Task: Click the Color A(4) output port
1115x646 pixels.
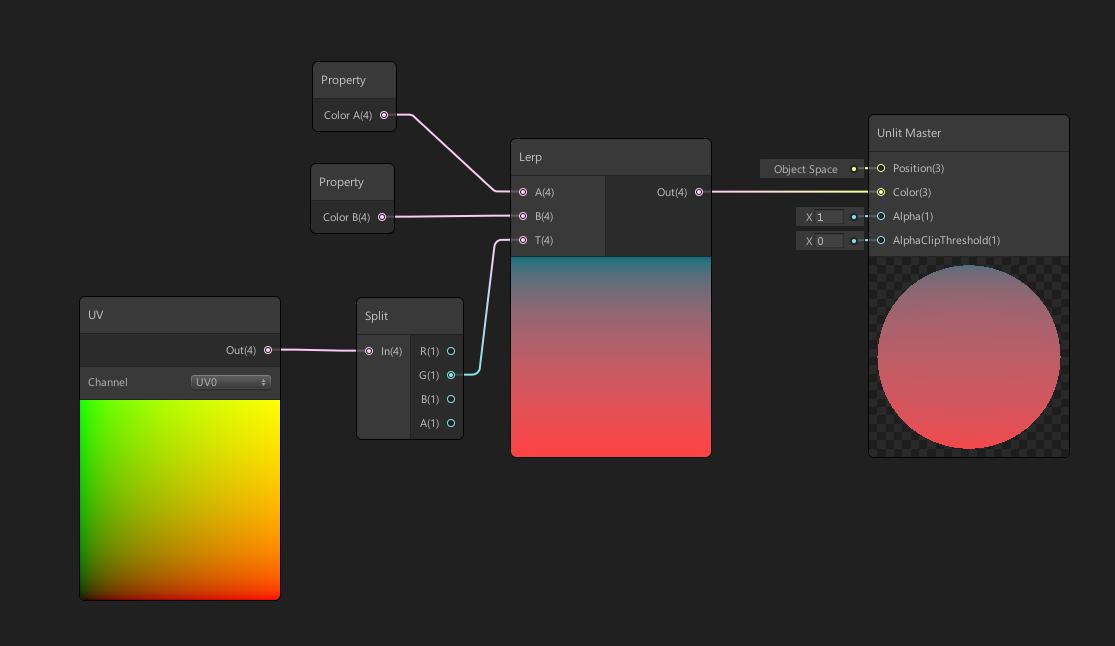Action: click(382, 115)
